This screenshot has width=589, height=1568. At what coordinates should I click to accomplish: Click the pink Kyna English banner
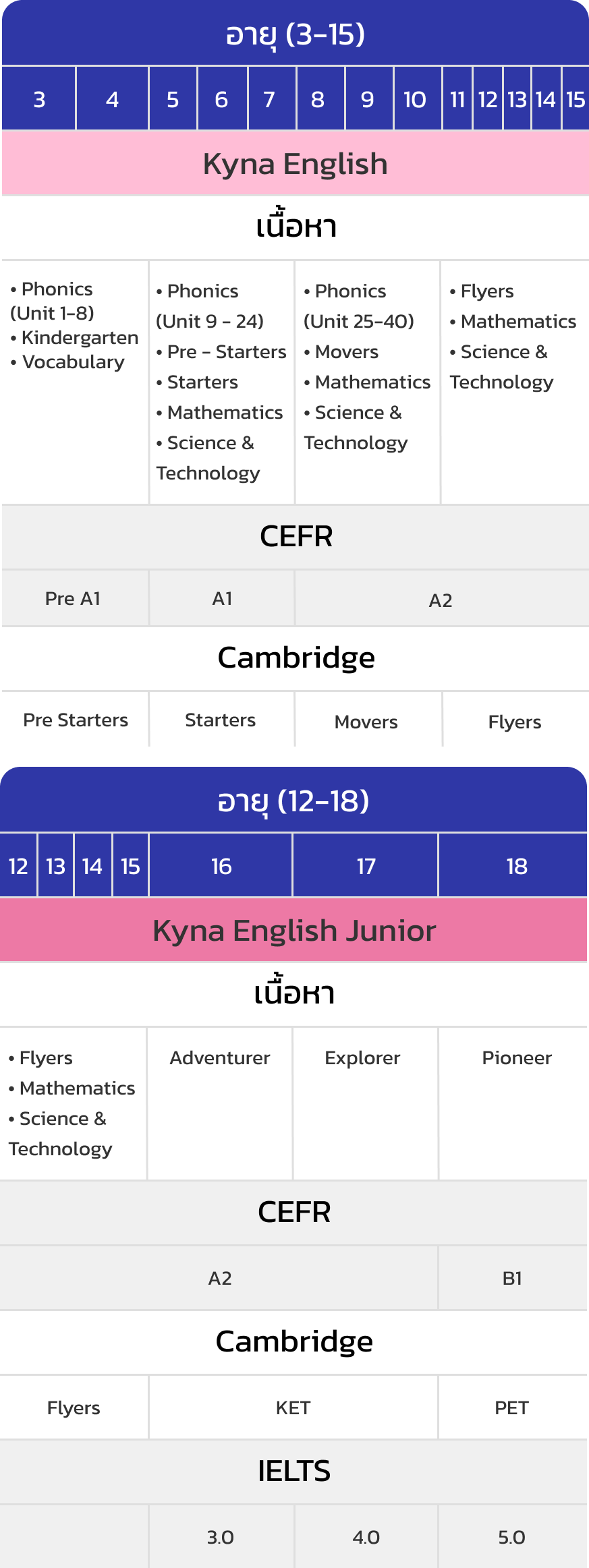click(296, 163)
